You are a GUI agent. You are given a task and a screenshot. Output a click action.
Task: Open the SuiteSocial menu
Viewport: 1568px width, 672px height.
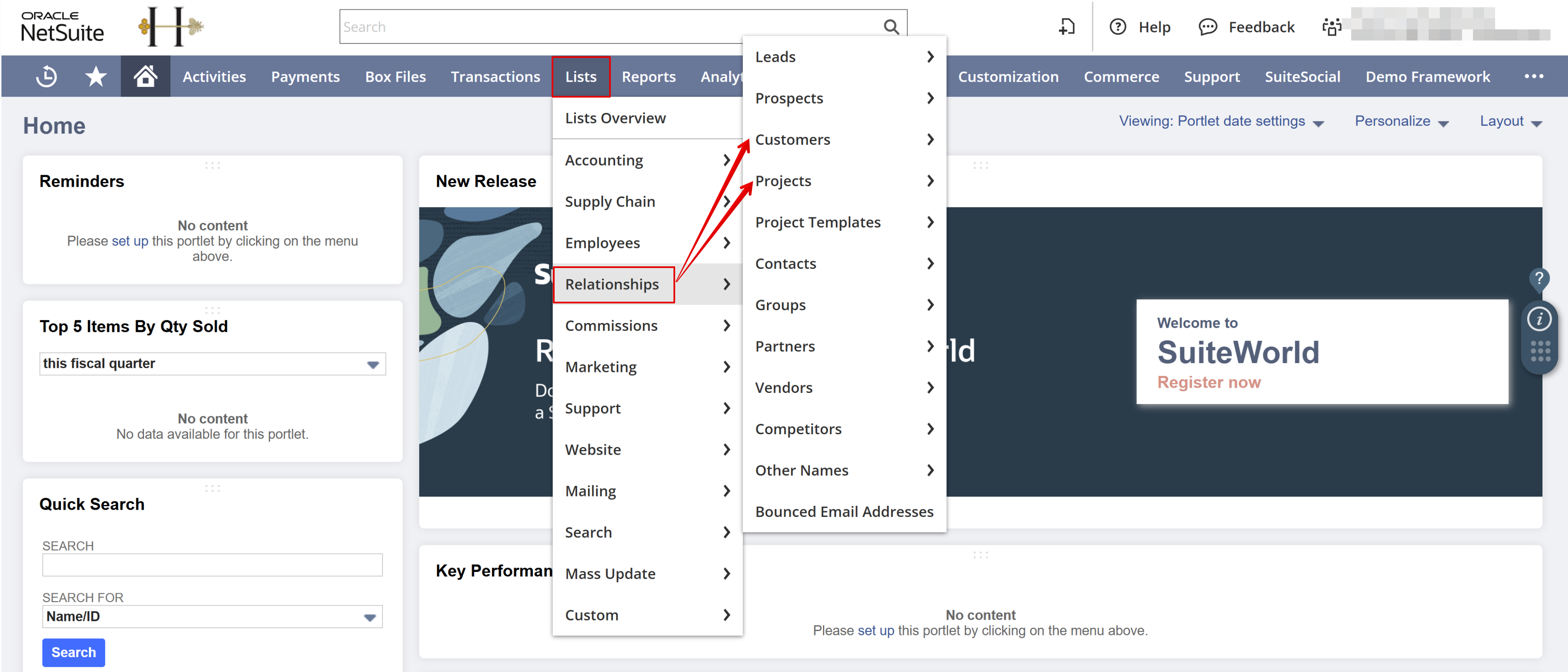coord(1302,77)
